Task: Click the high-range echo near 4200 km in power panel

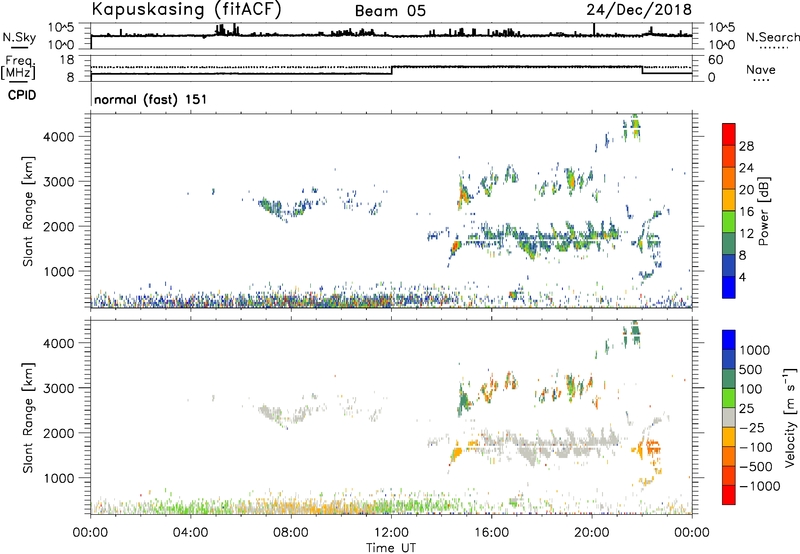Action: [x=635, y=127]
